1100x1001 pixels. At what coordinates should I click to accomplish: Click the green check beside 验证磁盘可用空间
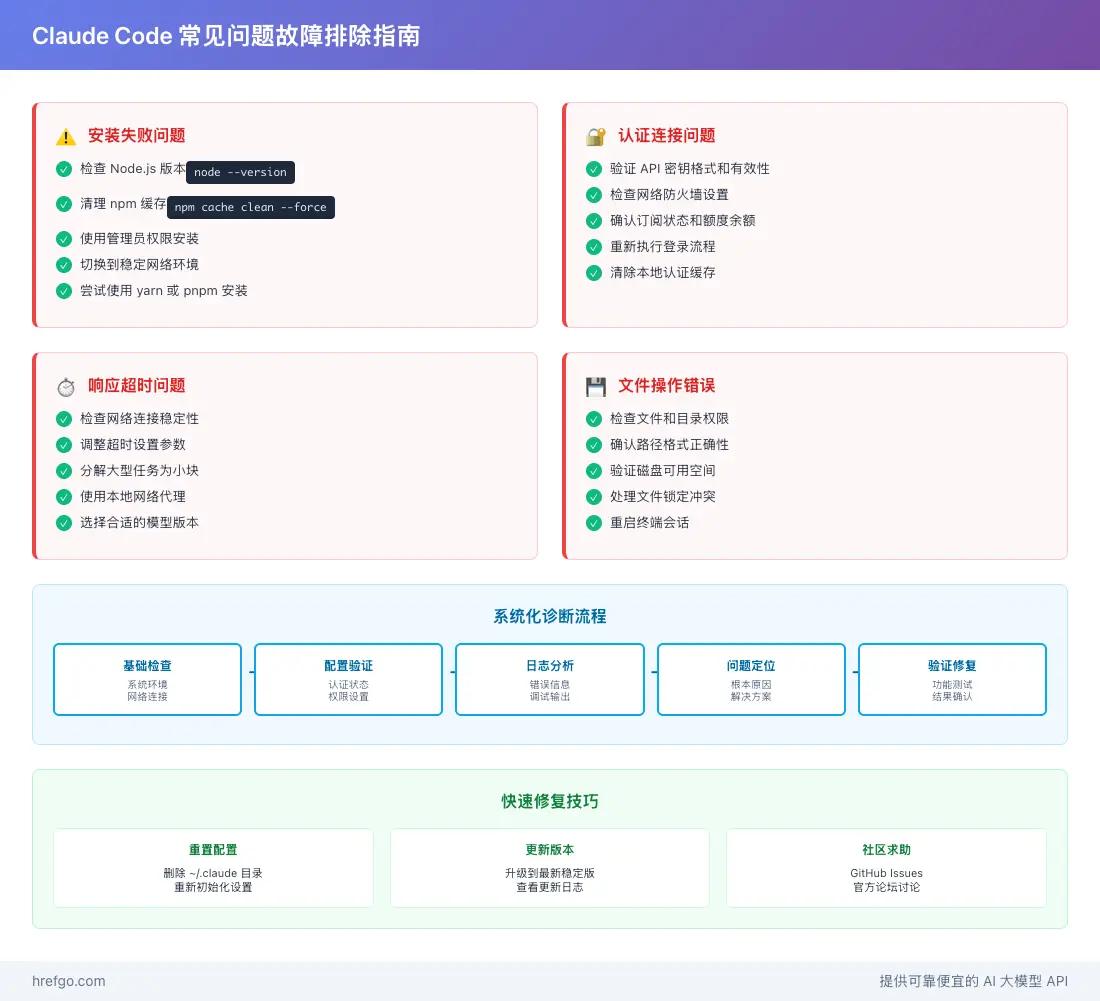coord(593,471)
